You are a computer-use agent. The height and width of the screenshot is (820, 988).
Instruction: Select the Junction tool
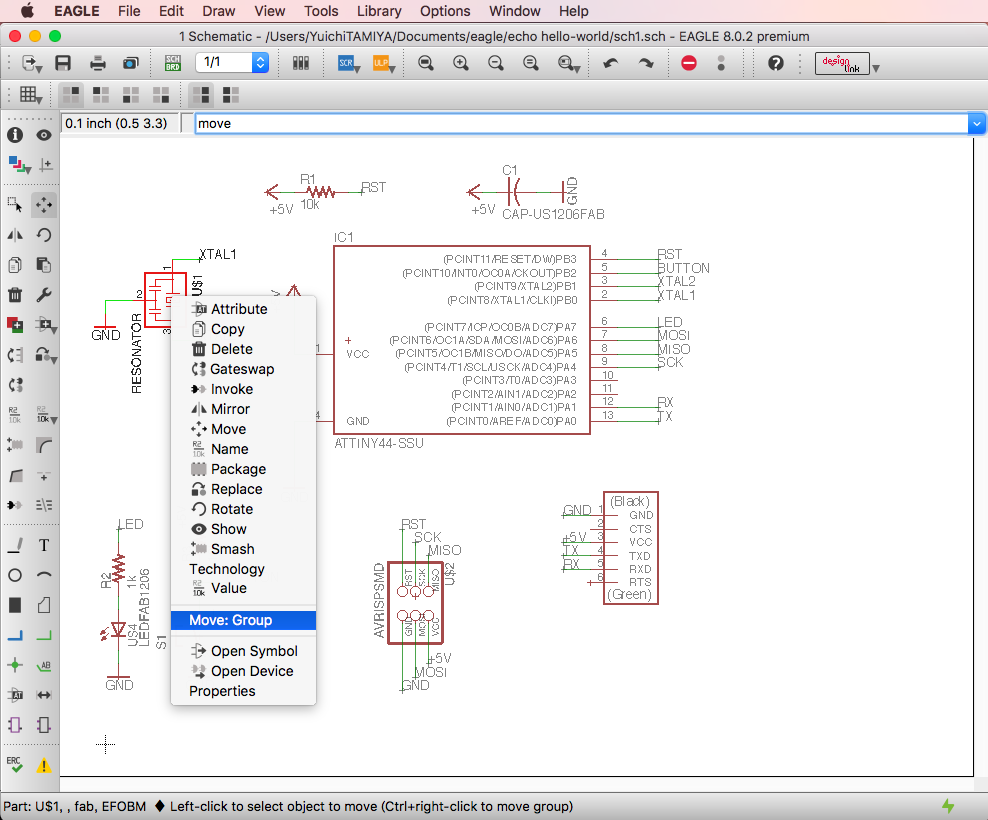(15, 665)
